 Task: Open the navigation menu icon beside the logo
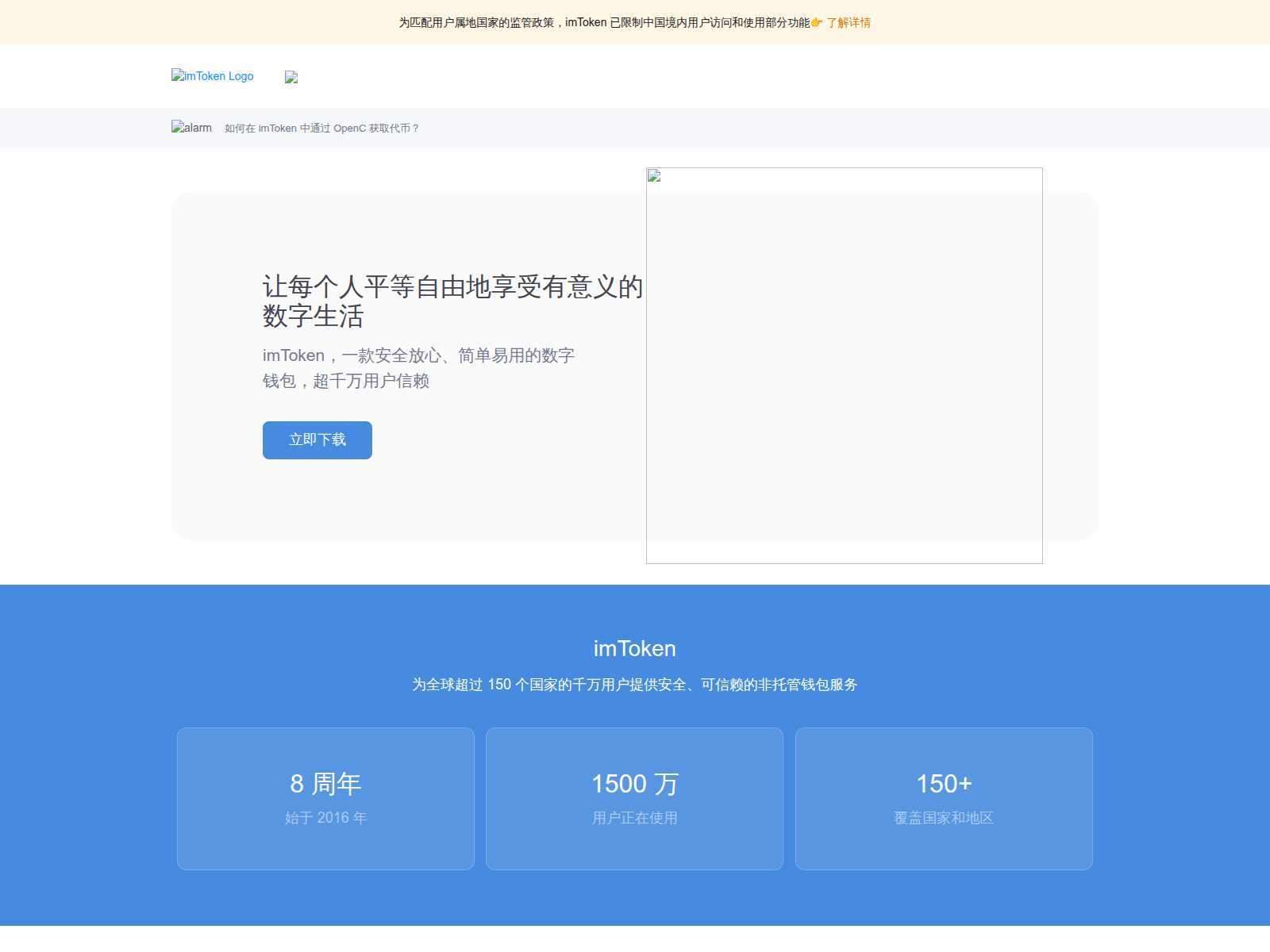tap(291, 77)
